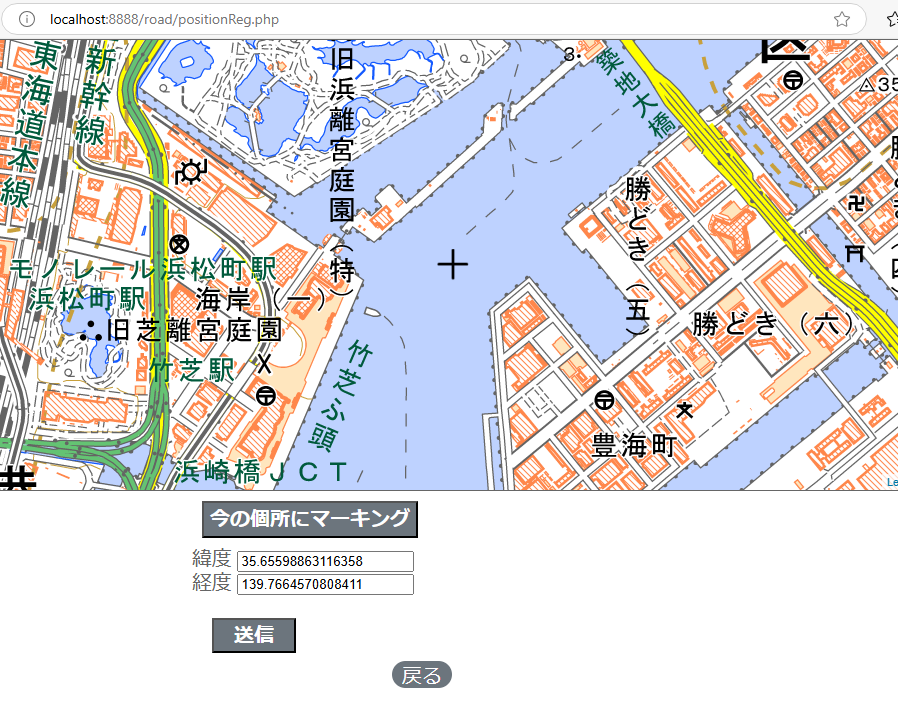
Task: Click the X police box symbol near 竹芝駅
Action: click(x=264, y=362)
